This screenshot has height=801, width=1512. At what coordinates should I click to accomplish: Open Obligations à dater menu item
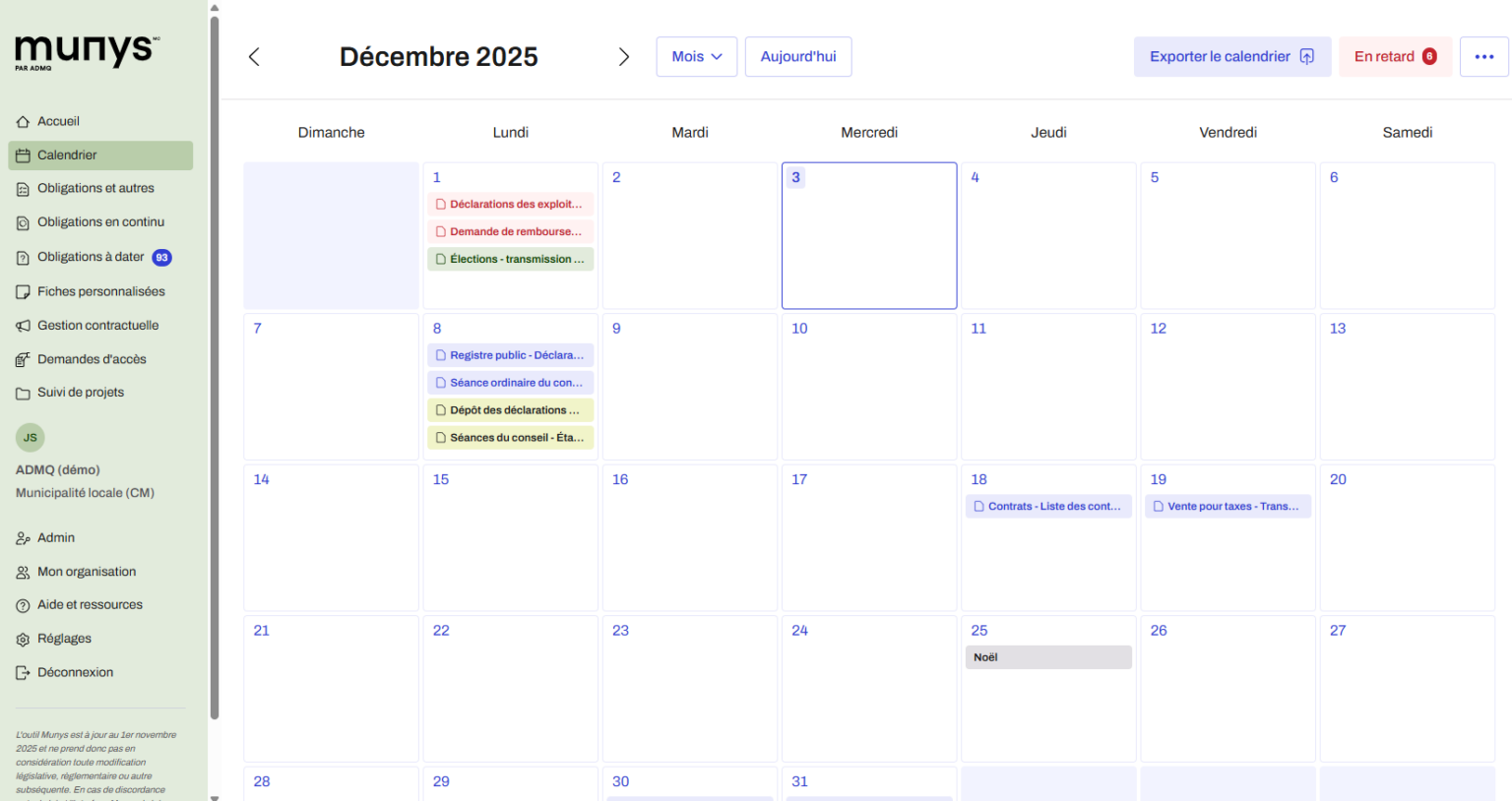(x=91, y=257)
